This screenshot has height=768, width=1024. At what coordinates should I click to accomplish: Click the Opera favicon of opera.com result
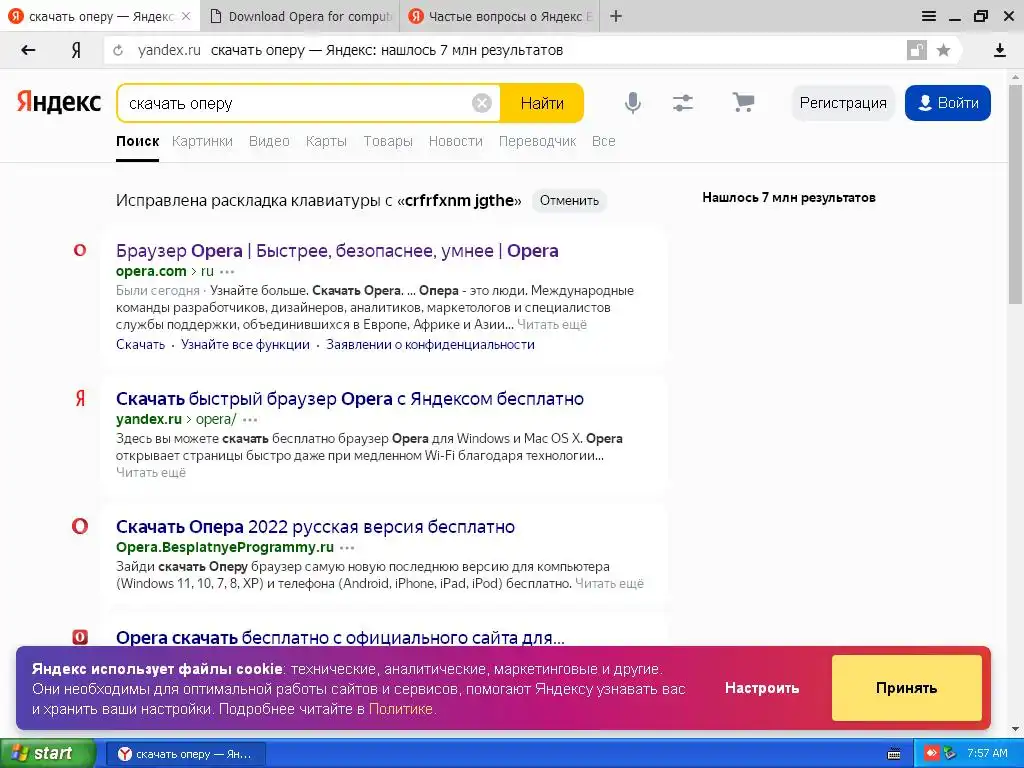[80, 250]
